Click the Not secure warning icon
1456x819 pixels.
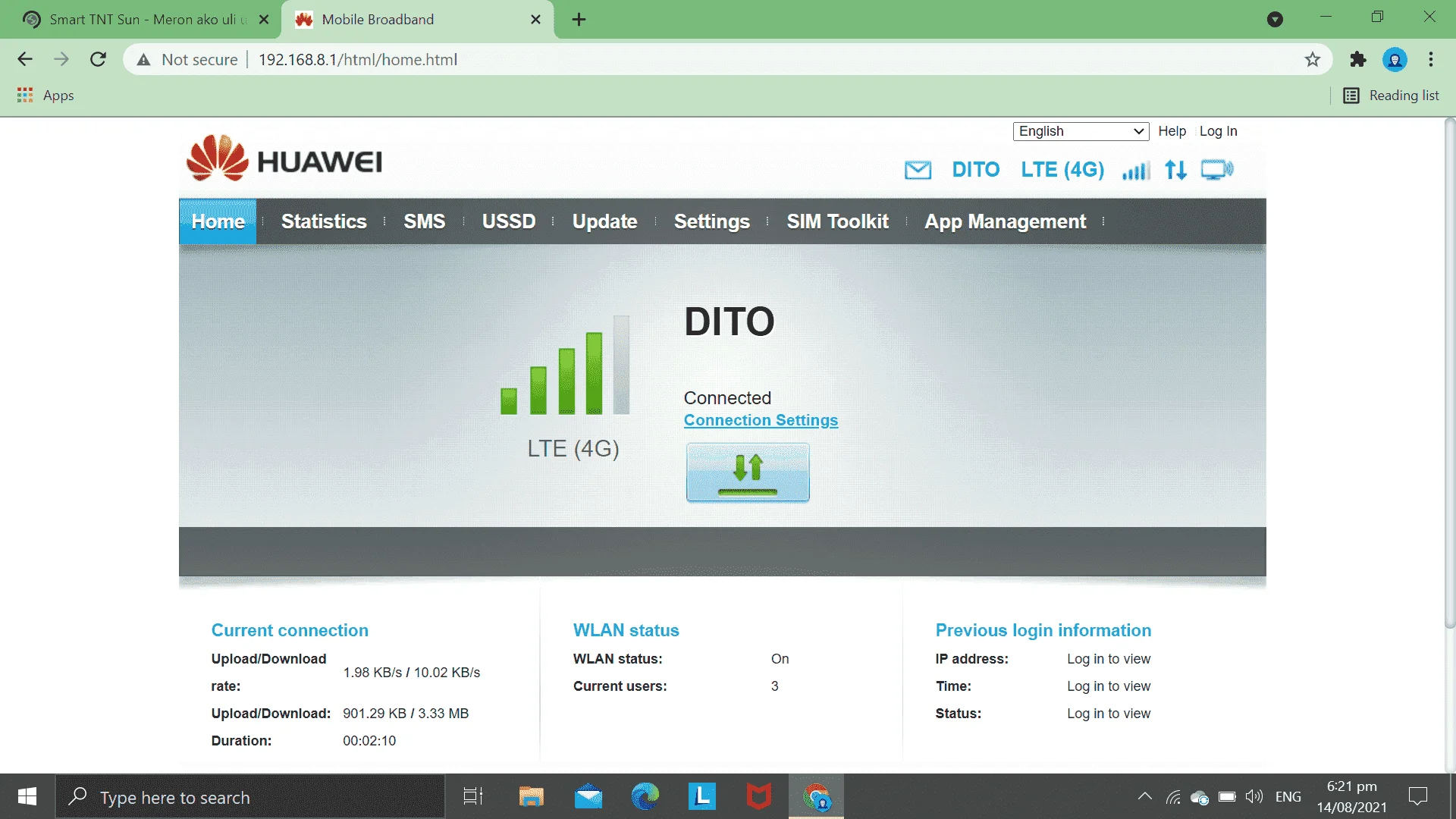pyautogui.click(x=143, y=60)
